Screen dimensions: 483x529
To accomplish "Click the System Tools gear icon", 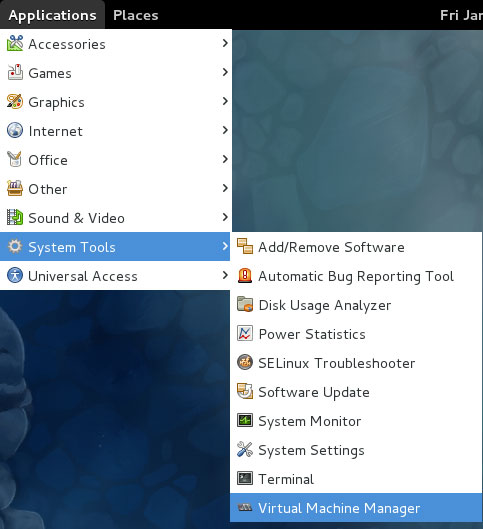I will (15, 247).
